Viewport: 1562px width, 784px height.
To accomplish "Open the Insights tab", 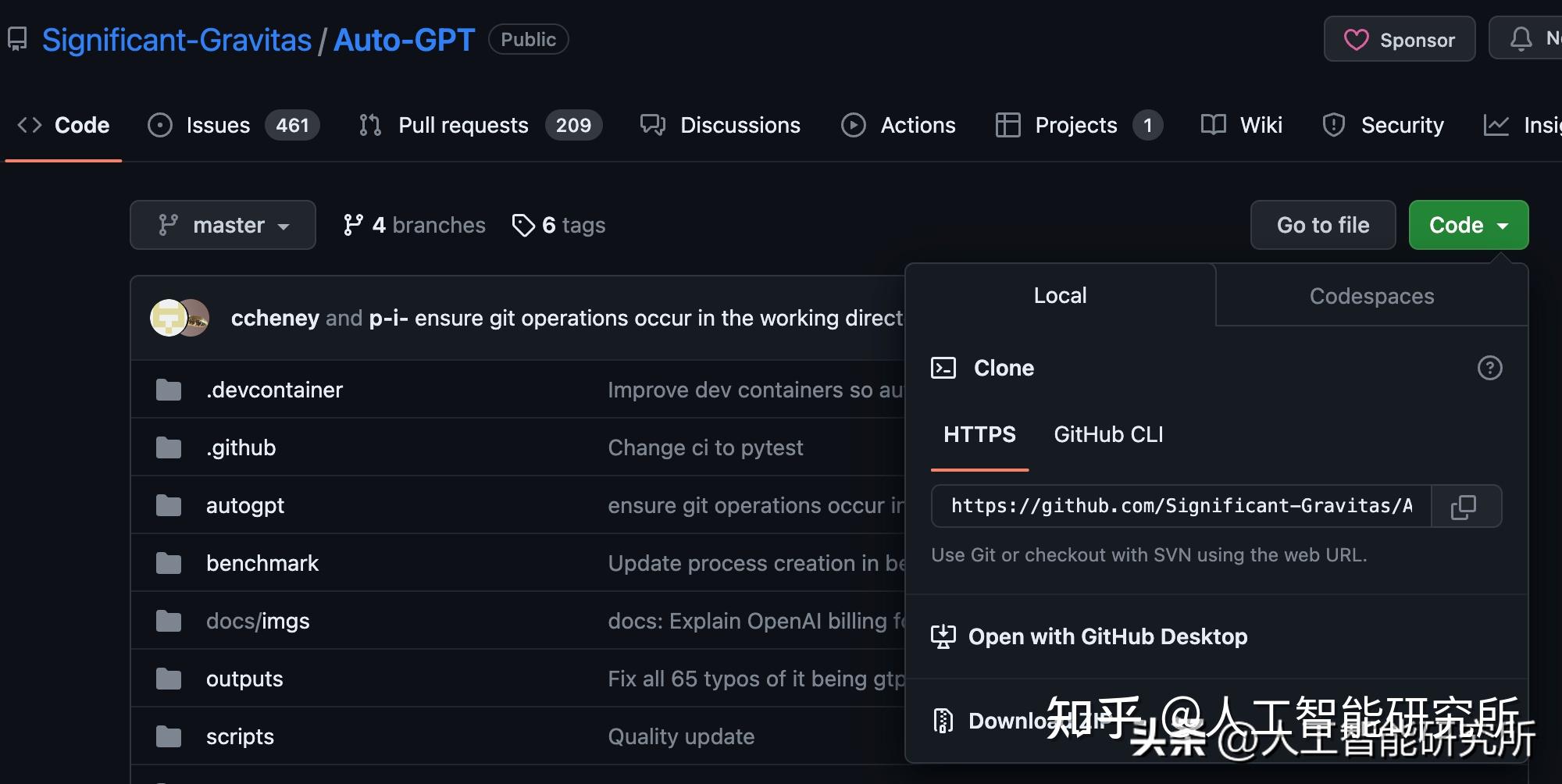I will point(1522,125).
